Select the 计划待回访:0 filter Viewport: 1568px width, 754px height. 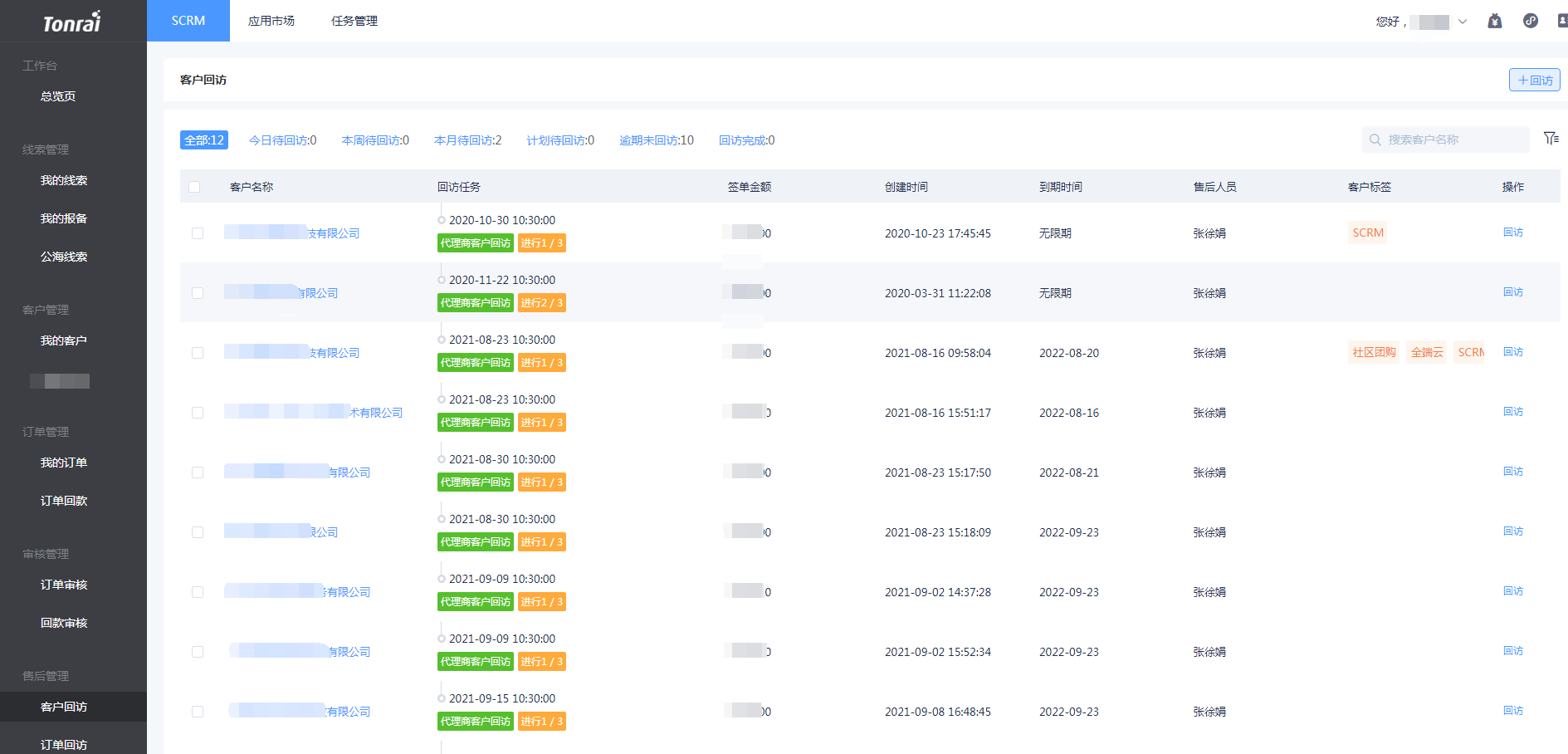pyautogui.click(x=560, y=140)
